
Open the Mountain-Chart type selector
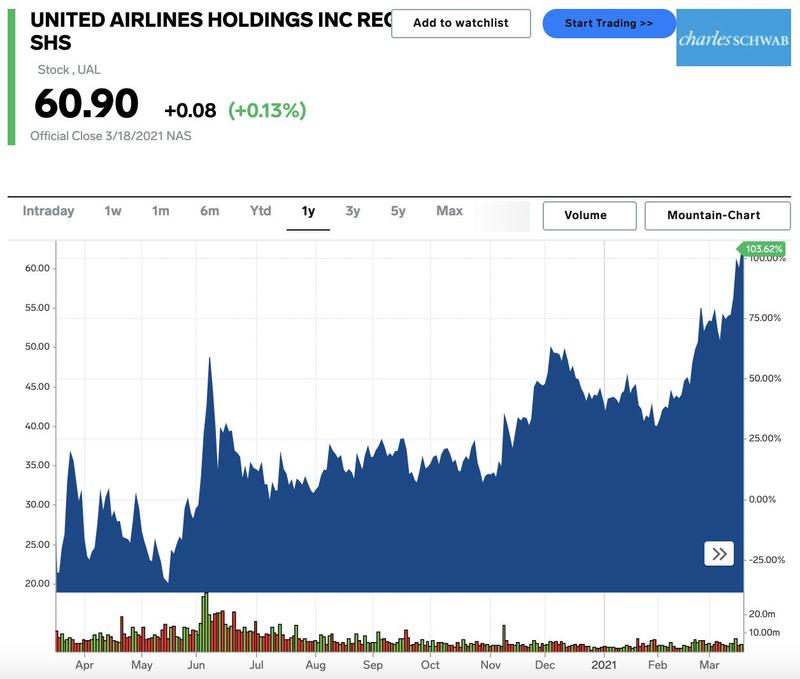[x=717, y=215]
